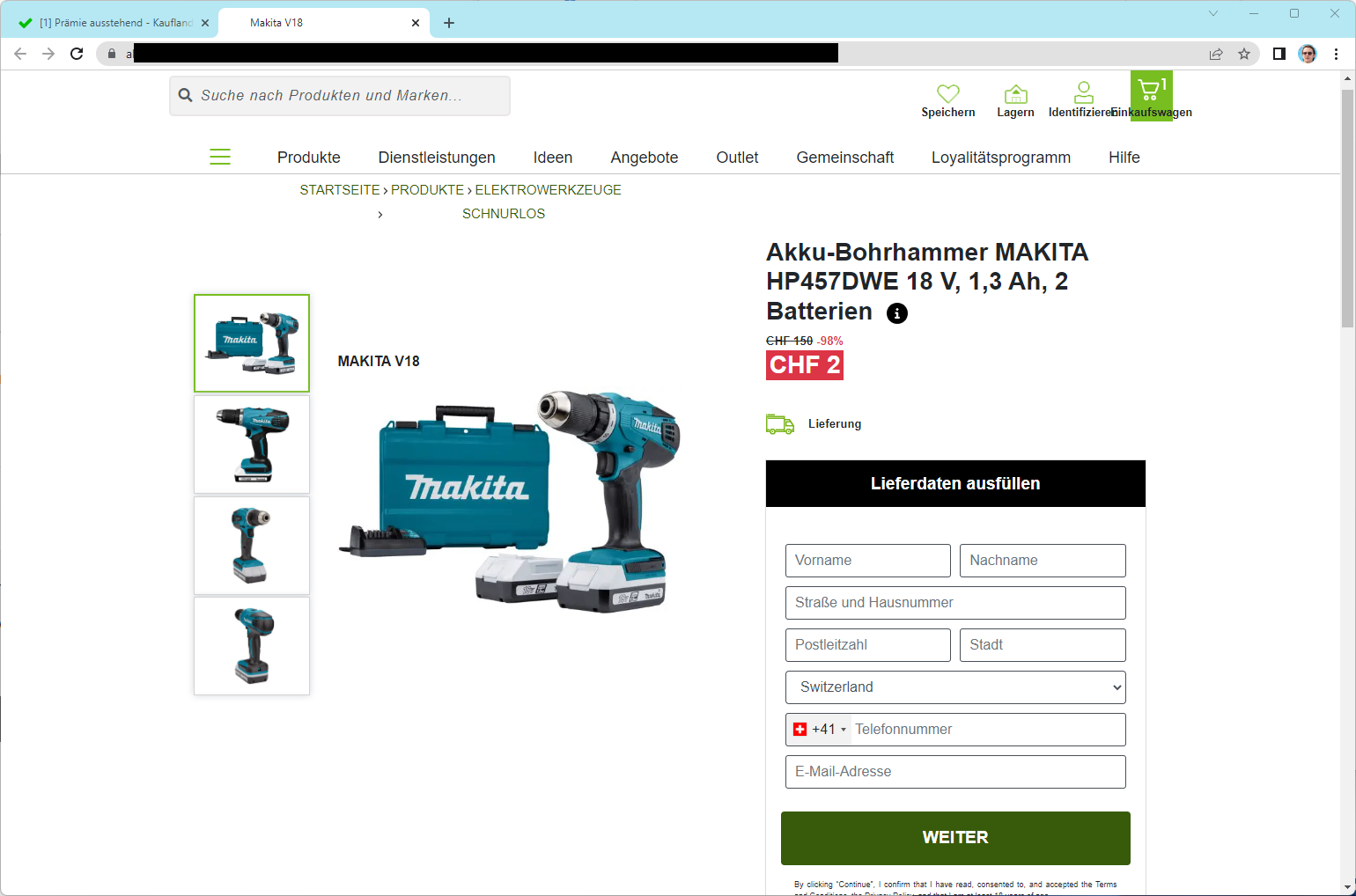The height and width of the screenshot is (896, 1356).
Task: Switch to the Prämie ausstehend tab
Action: click(113, 23)
